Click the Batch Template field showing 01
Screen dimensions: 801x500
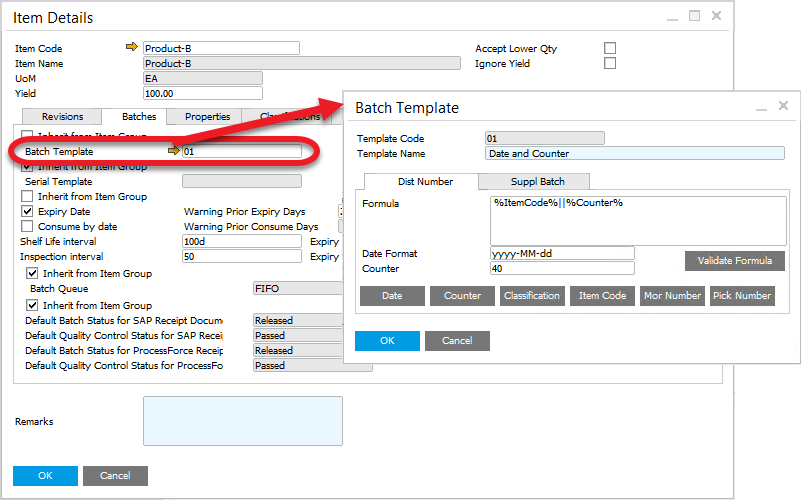(x=242, y=151)
